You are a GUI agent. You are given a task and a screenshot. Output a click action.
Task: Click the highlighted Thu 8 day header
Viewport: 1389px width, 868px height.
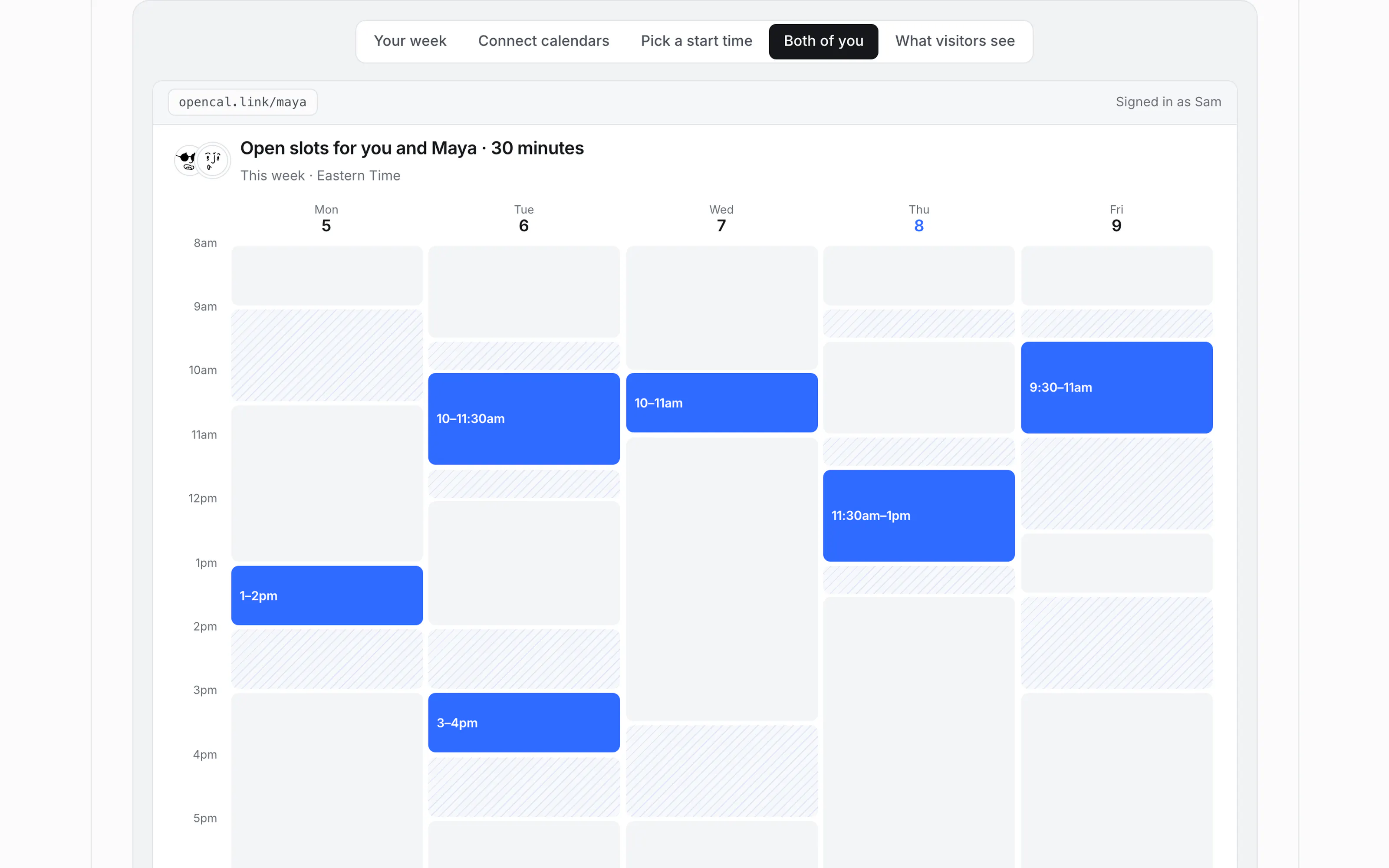(919, 219)
